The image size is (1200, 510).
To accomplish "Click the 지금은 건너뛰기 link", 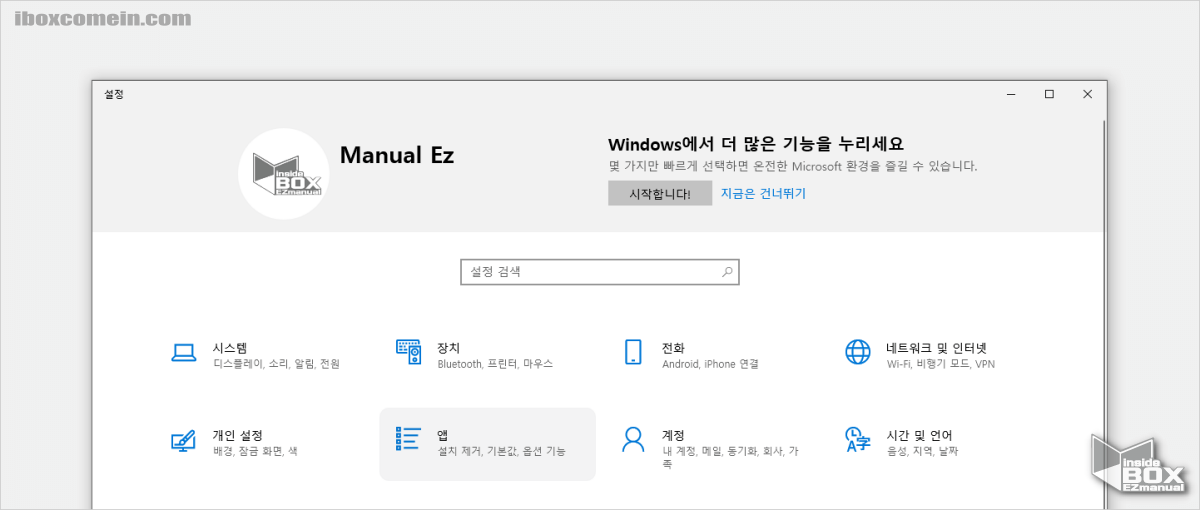I will click(763, 193).
